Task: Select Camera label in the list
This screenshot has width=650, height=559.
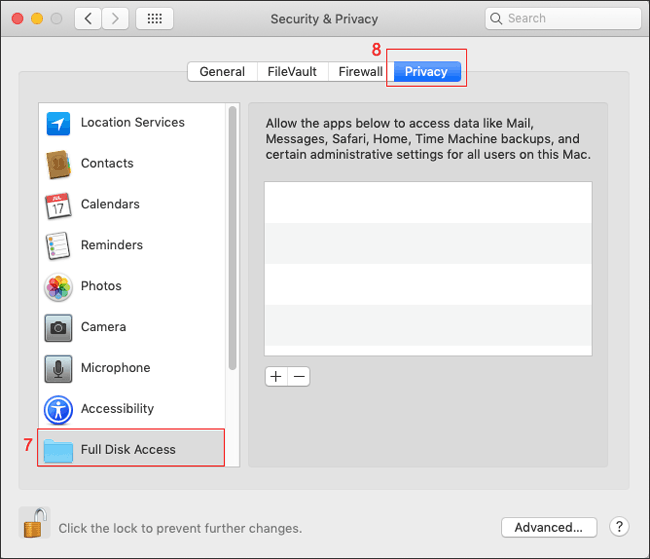Action: click(x=103, y=327)
